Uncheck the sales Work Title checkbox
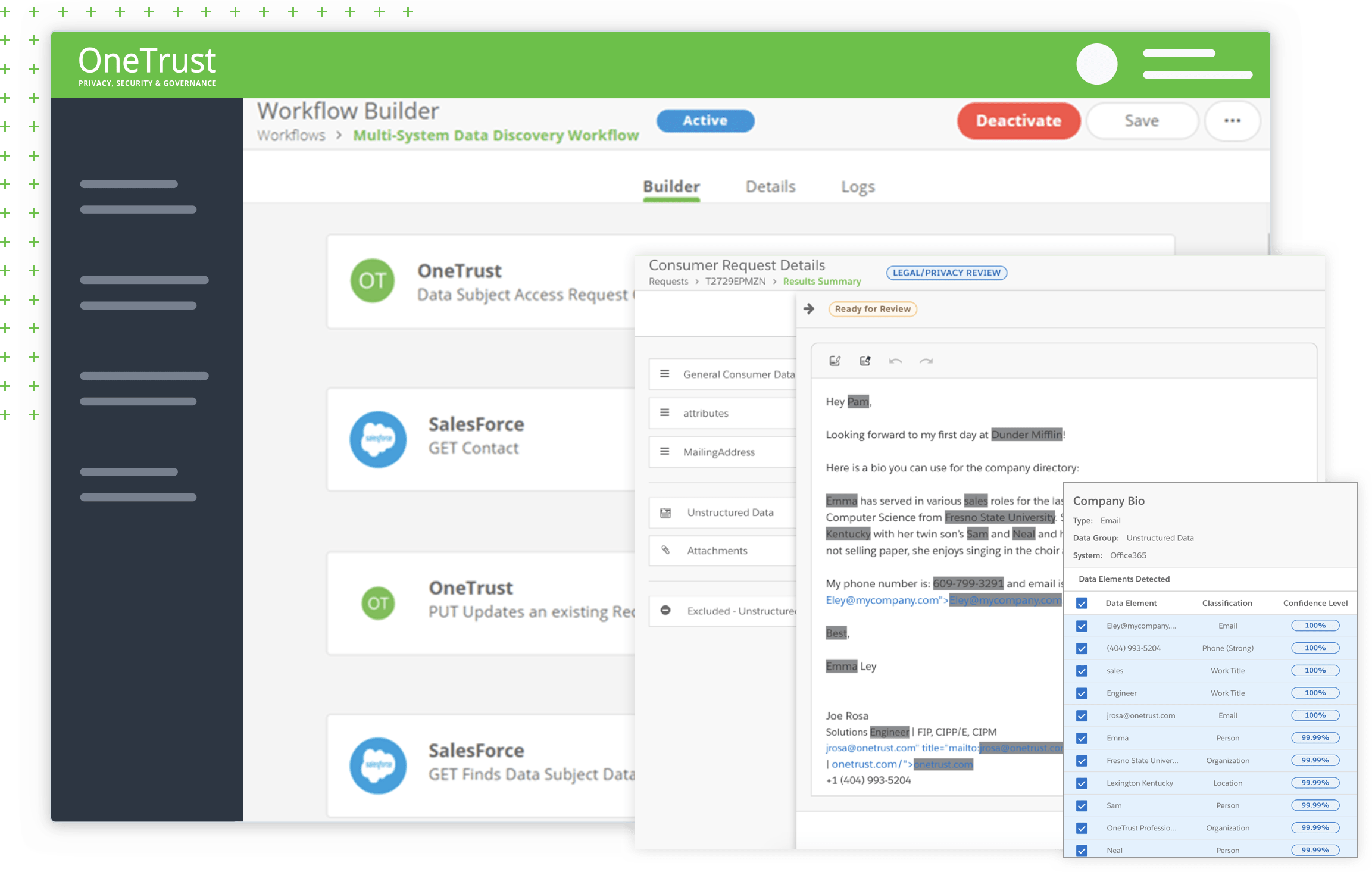 click(1082, 671)
